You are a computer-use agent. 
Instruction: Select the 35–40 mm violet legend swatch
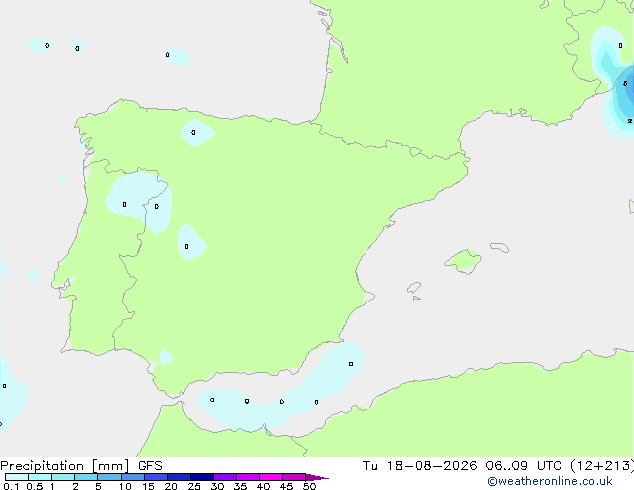[x=248, y=477]
